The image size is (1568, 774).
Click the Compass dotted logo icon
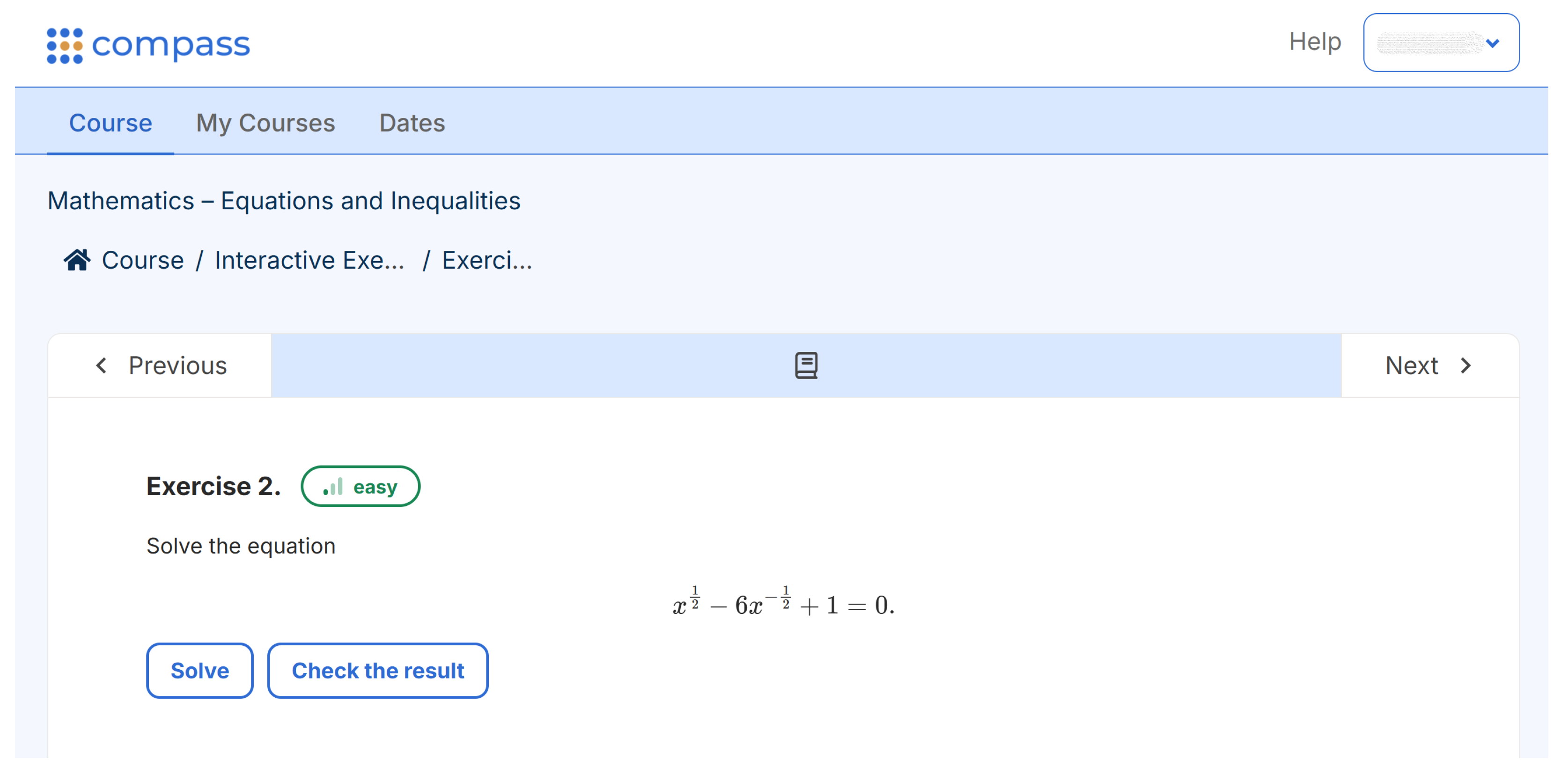coord(65,45)
